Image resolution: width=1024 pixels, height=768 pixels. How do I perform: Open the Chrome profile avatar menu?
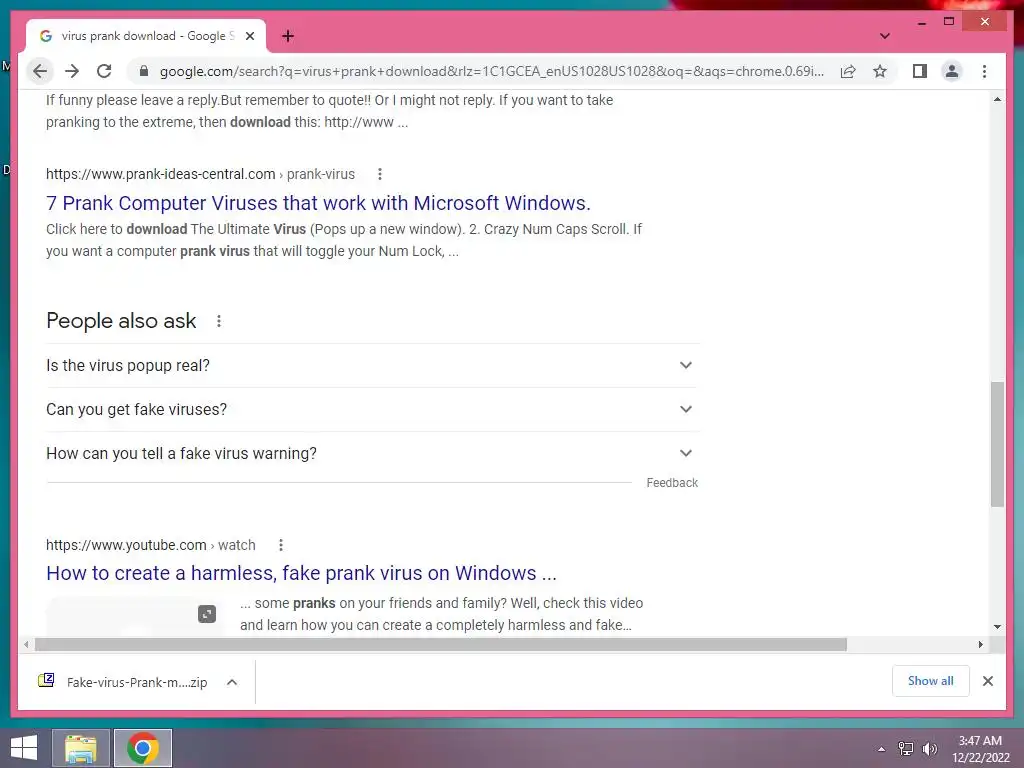(x=952, y=71)
